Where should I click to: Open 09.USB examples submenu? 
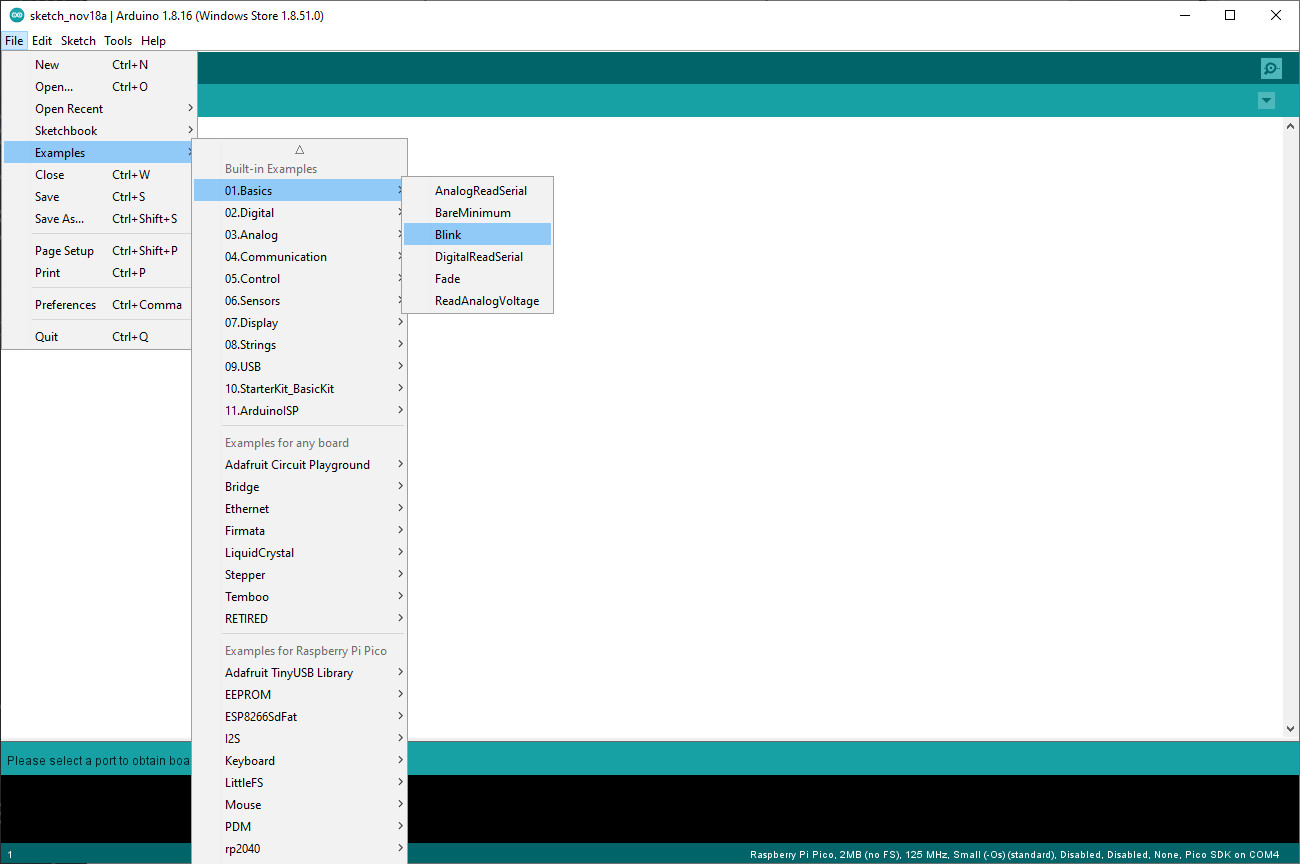(x=299, y=366)
